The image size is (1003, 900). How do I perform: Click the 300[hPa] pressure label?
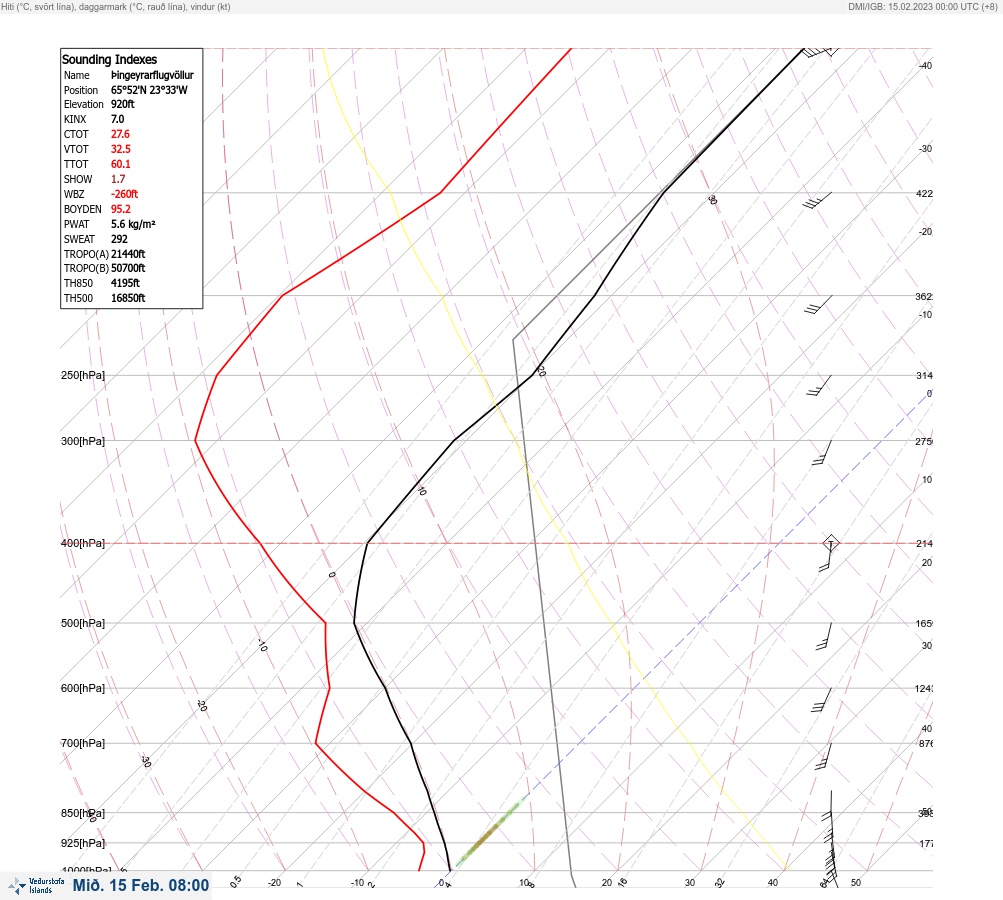pyautogui.click(x=83, y=441)
